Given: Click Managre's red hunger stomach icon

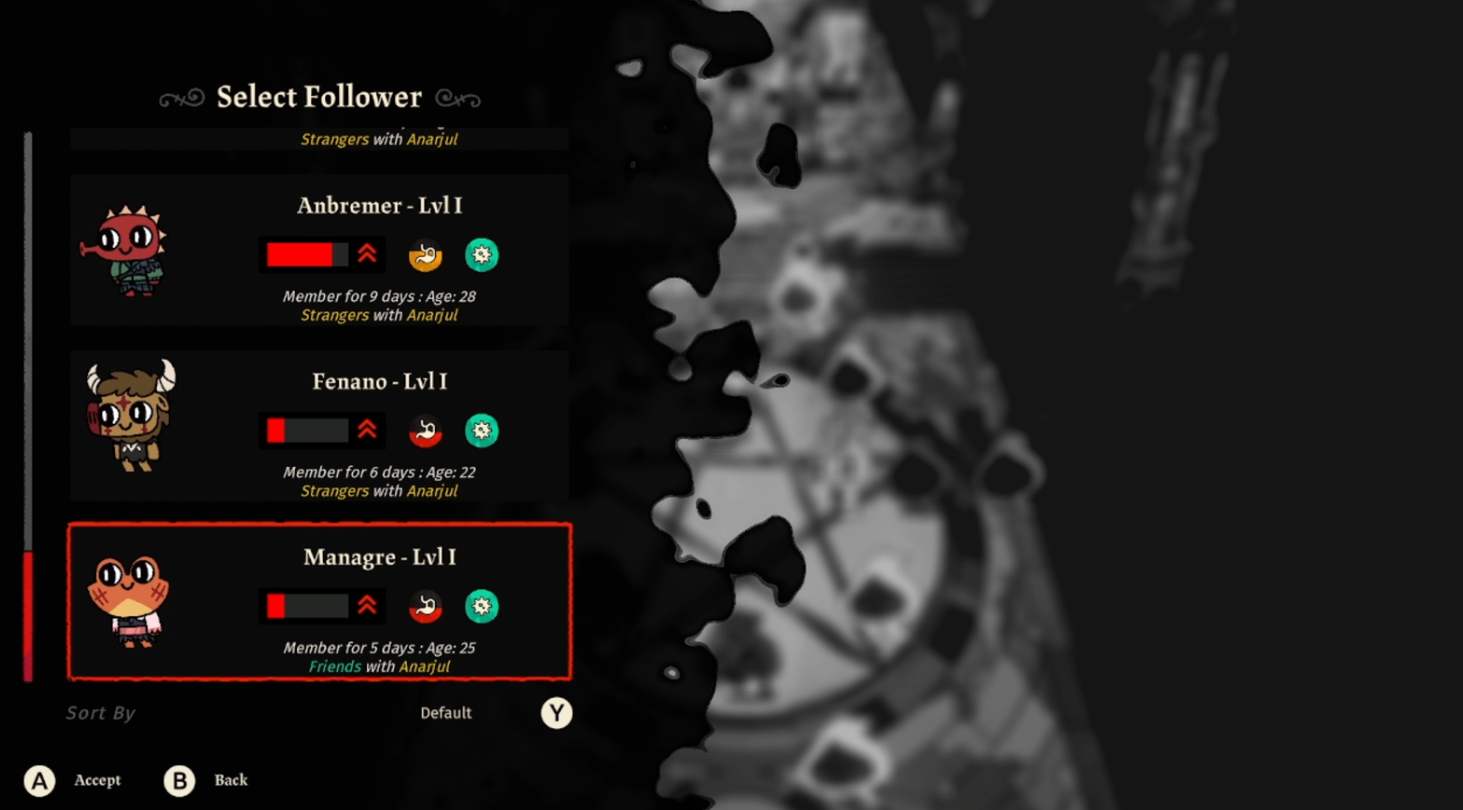Looking at the screenshot, I should (x=426, y=606).
